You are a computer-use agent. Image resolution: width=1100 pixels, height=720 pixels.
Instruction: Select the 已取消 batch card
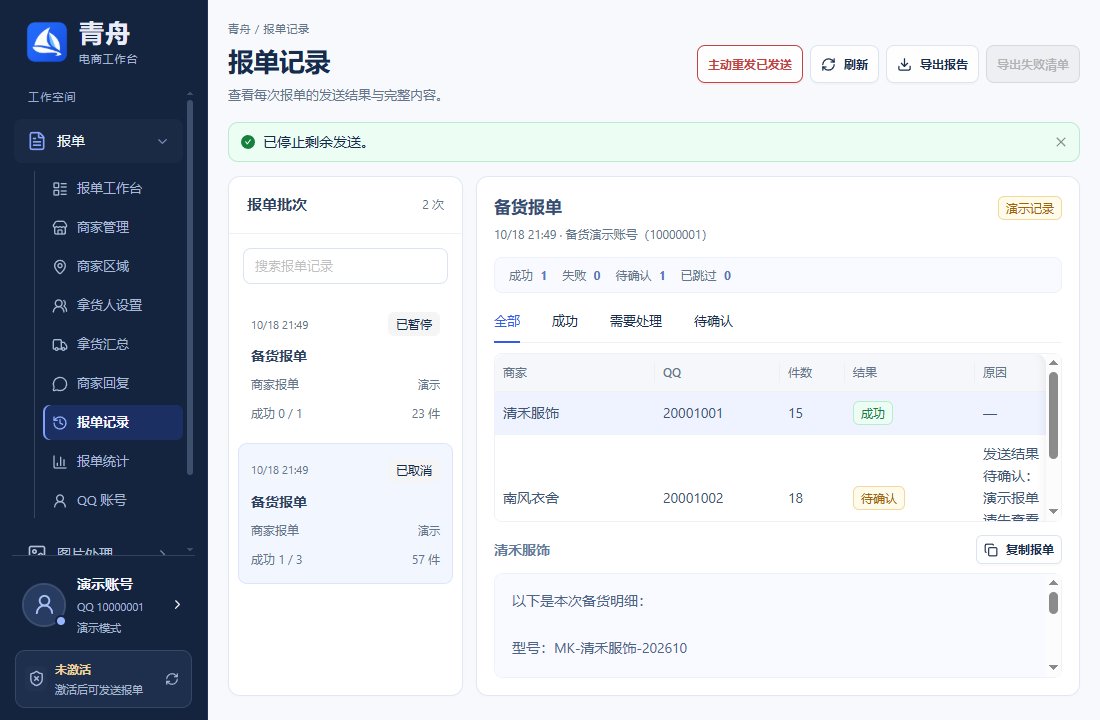coord(345,514)
